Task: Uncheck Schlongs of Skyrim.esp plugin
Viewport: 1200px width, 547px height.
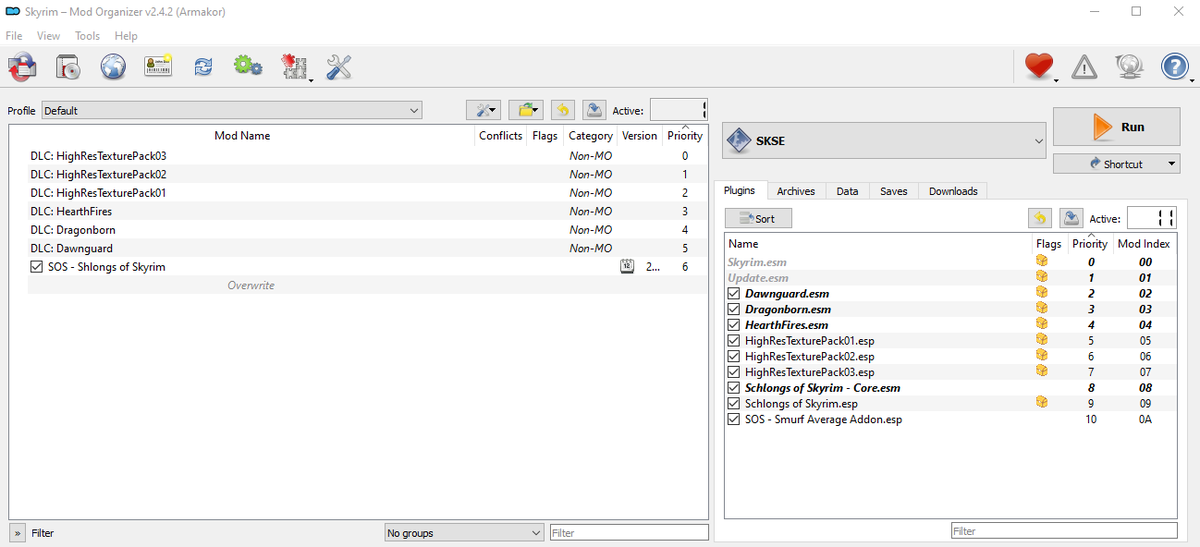Action: (734, 404)
